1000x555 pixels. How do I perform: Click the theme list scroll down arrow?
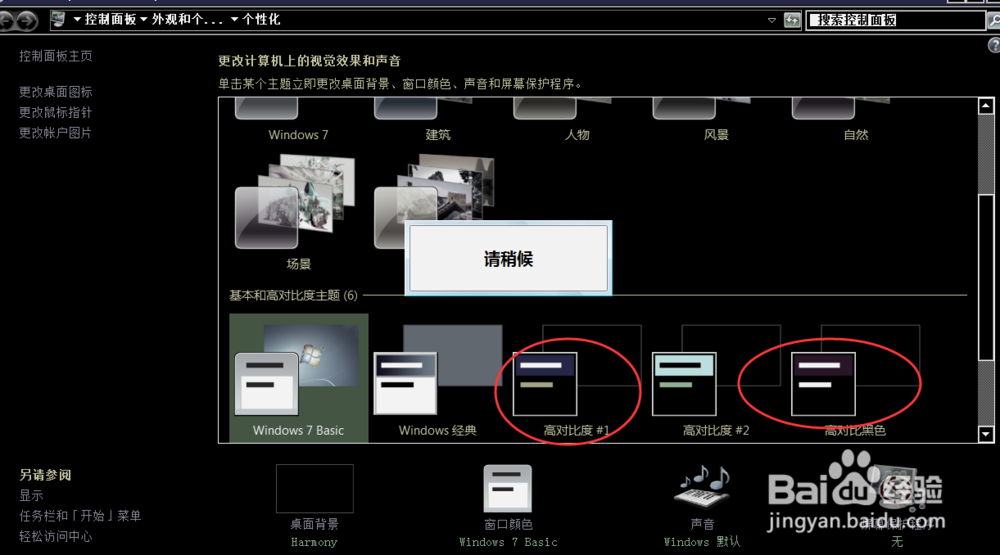pyautogui.click(x=986, y=434)
